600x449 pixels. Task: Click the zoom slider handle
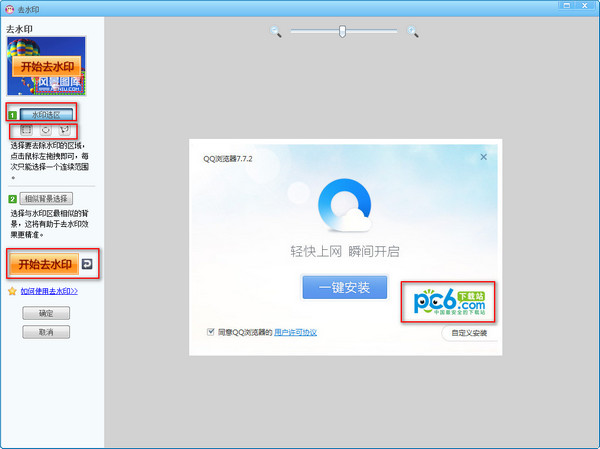pyautogui.click(x=342, y=32)
